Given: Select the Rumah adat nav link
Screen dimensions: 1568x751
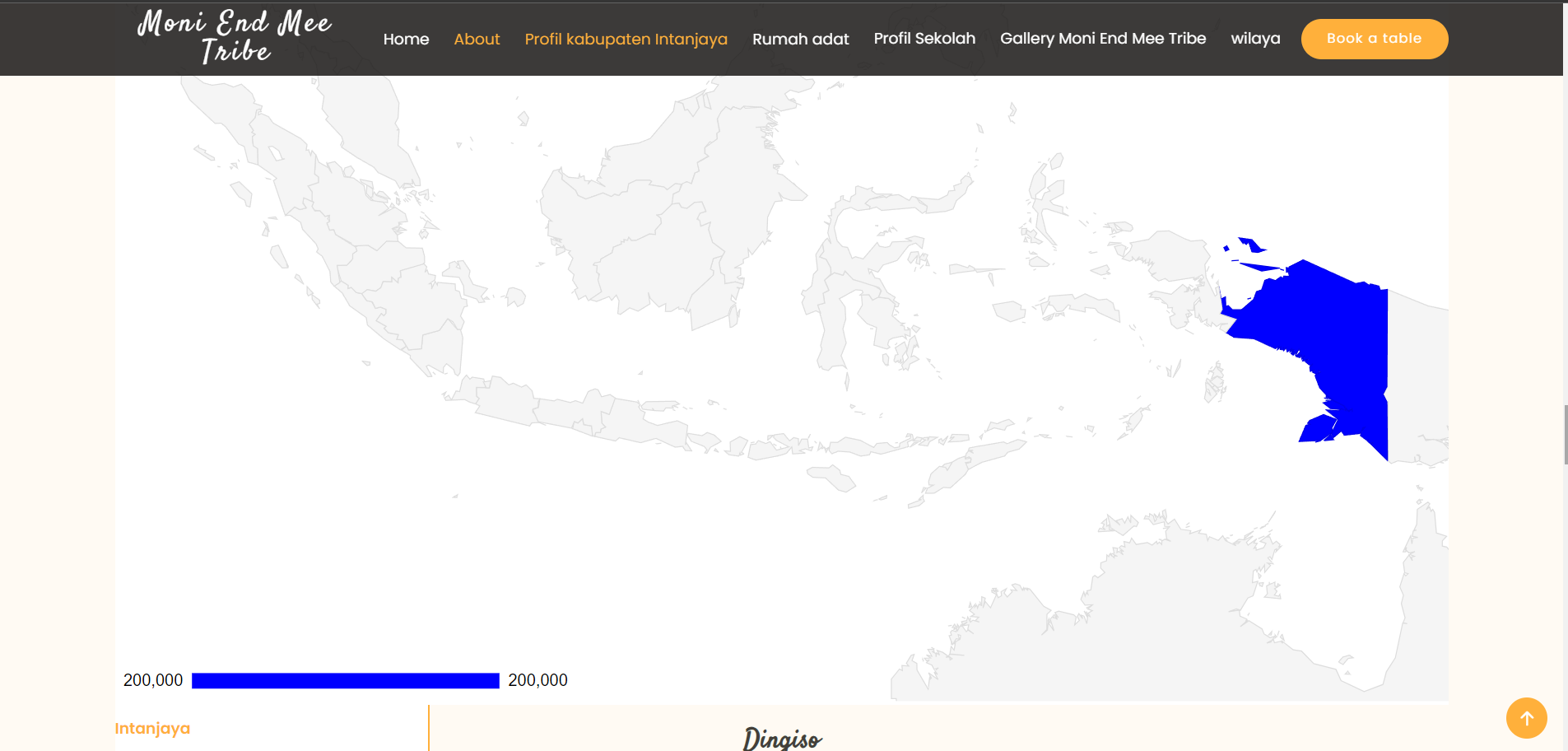Looking at the screenshot, I should tap(800, 39).
